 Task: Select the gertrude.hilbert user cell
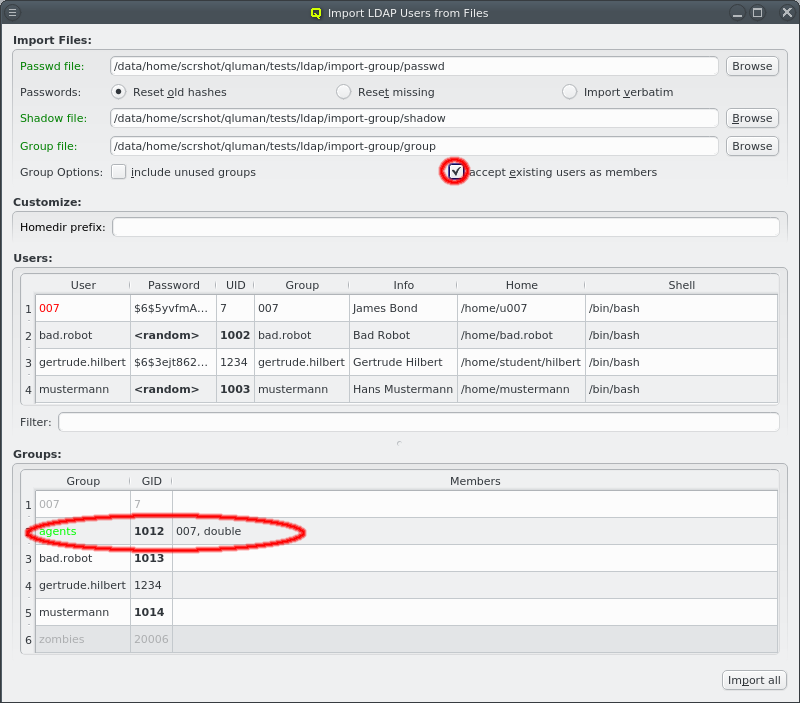83,362
